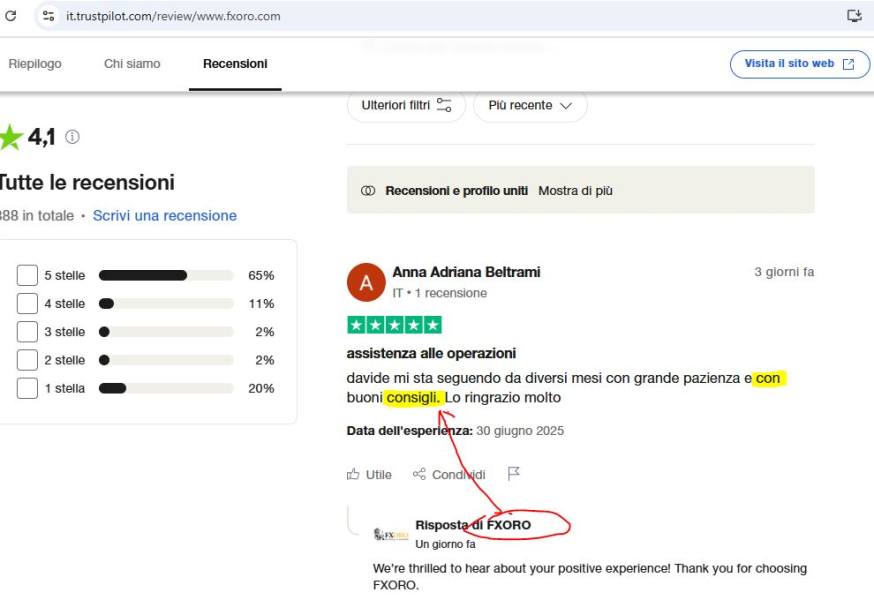
Task: Switch to the Chi siamo tab
Action: click(132, 64)
